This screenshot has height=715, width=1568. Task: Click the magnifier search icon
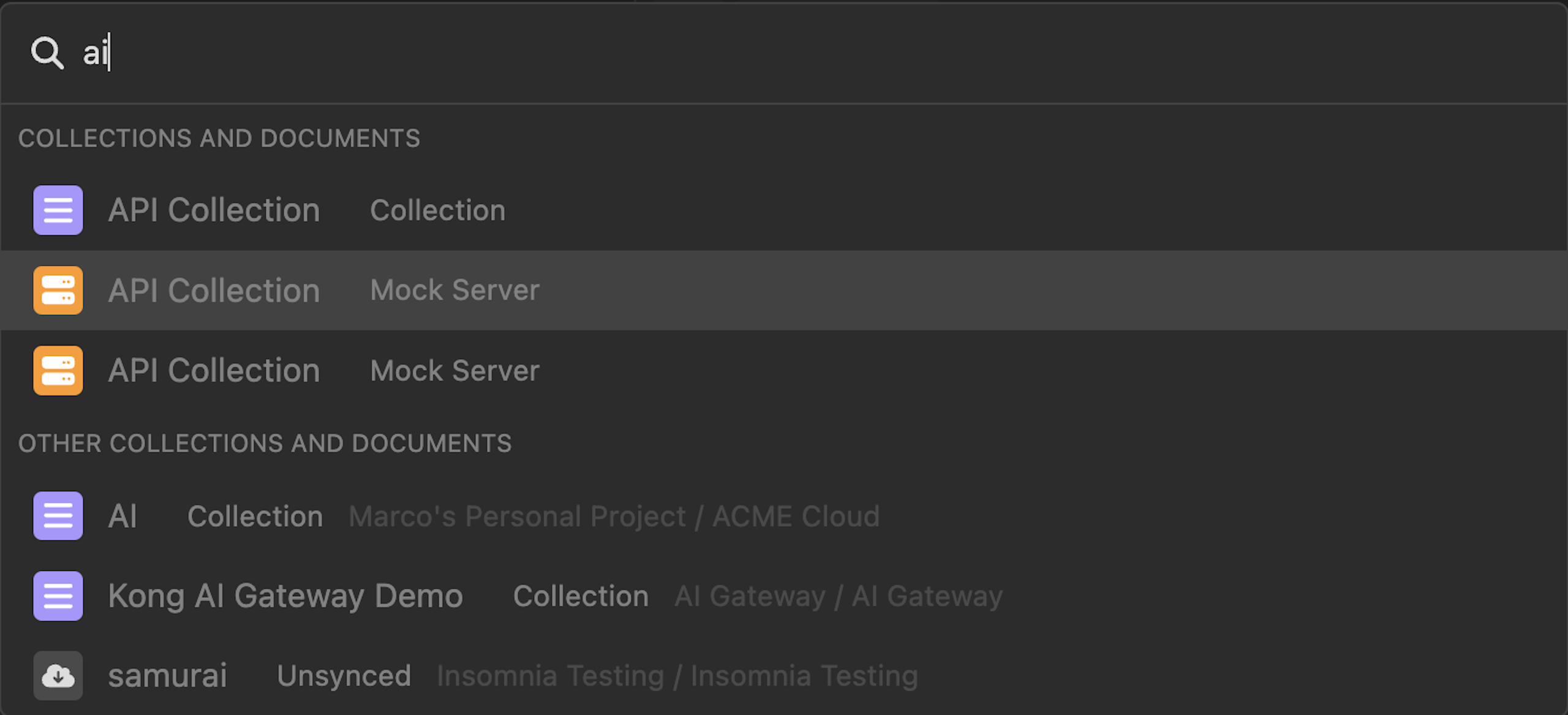(x=47, y=53)
